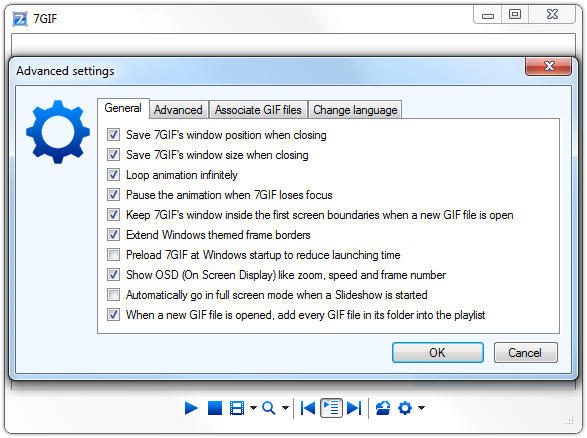Click the settings gear icon in toolbar
Screen dimensions: 587x438
click(x=405, y=408)
